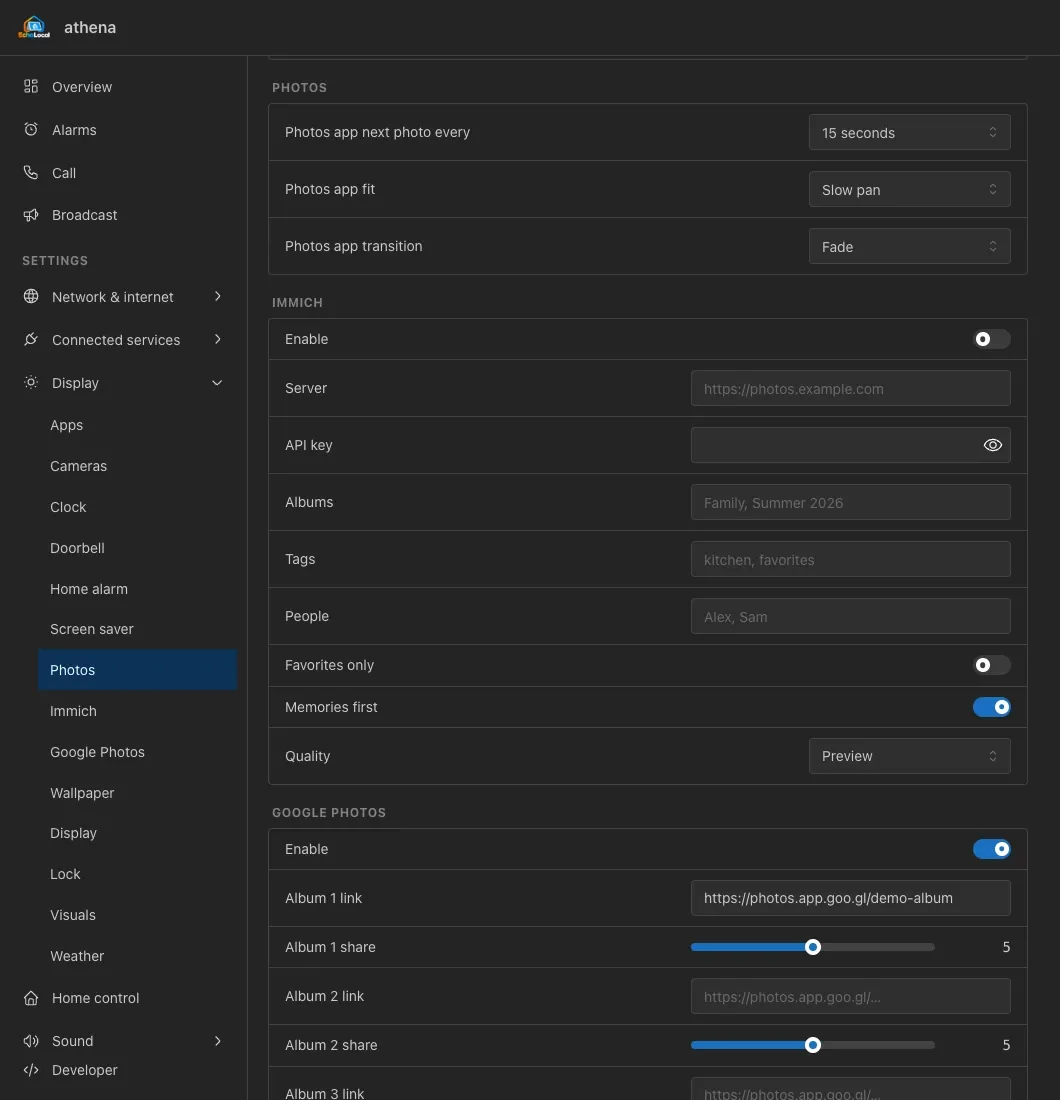Image resolution: width=1060 pixels, height=1100 pixels.
Task: Click the Broadcast megaphone icon
Action: (31, 215)
